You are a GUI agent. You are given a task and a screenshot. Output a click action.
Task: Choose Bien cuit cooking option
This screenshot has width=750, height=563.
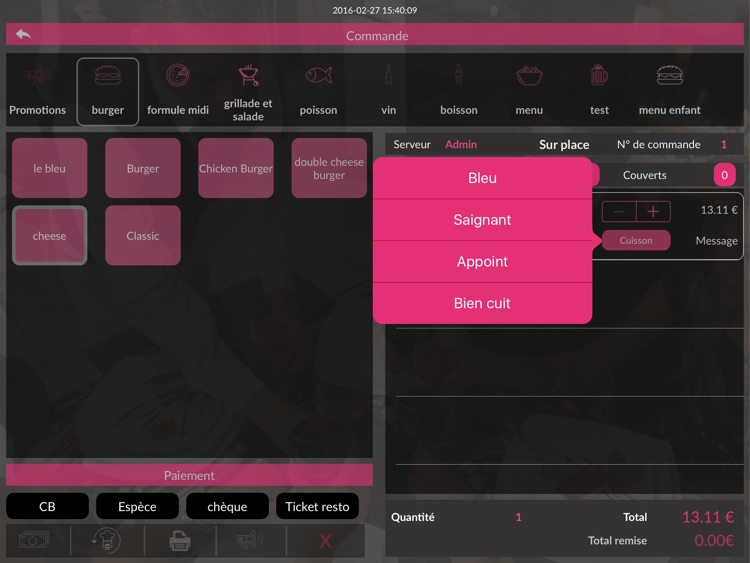482,303
